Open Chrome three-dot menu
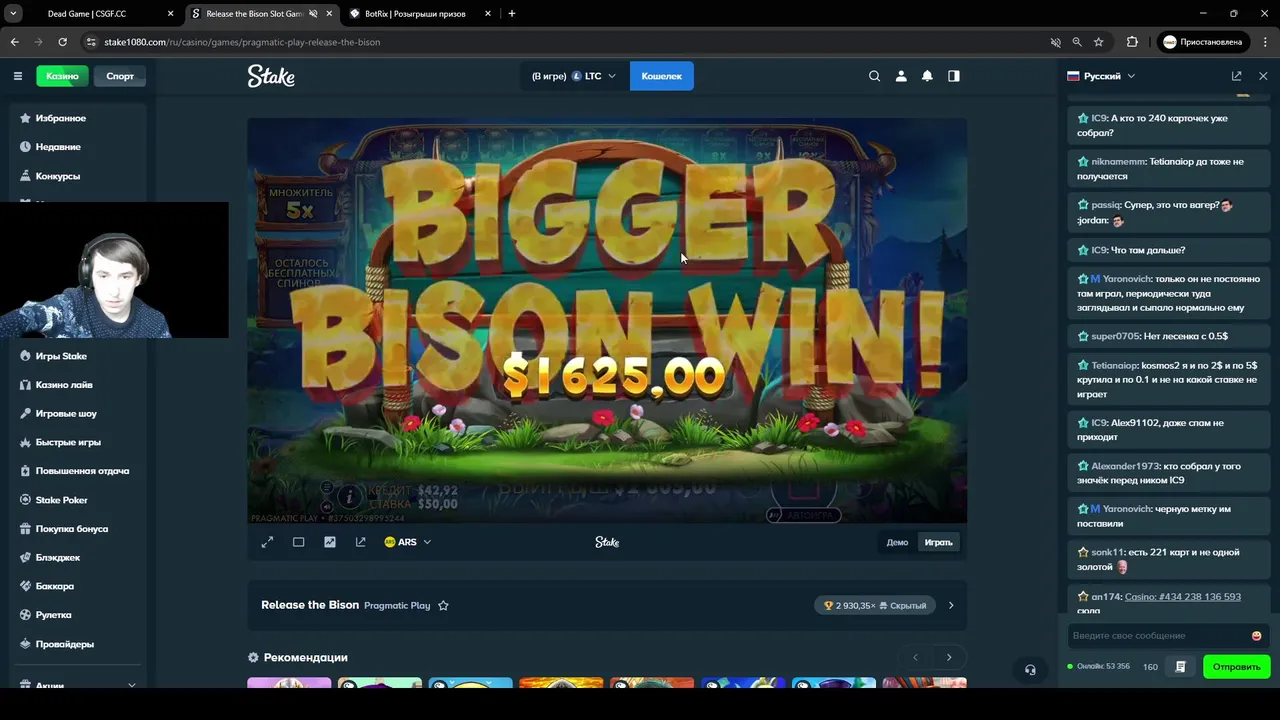1280x720 pixels. click(x=1265, y=42)
